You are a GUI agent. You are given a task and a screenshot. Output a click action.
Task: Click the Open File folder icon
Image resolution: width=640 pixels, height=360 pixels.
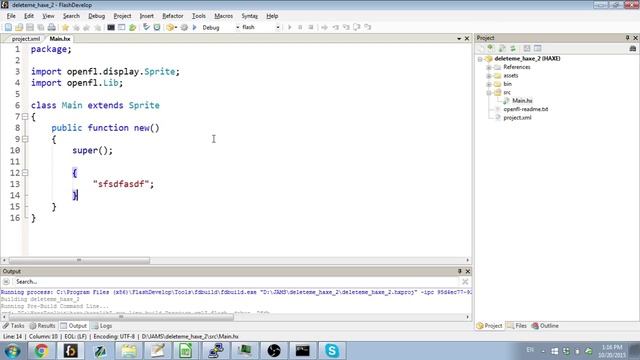pyautogui.click(x=19, y=27)
